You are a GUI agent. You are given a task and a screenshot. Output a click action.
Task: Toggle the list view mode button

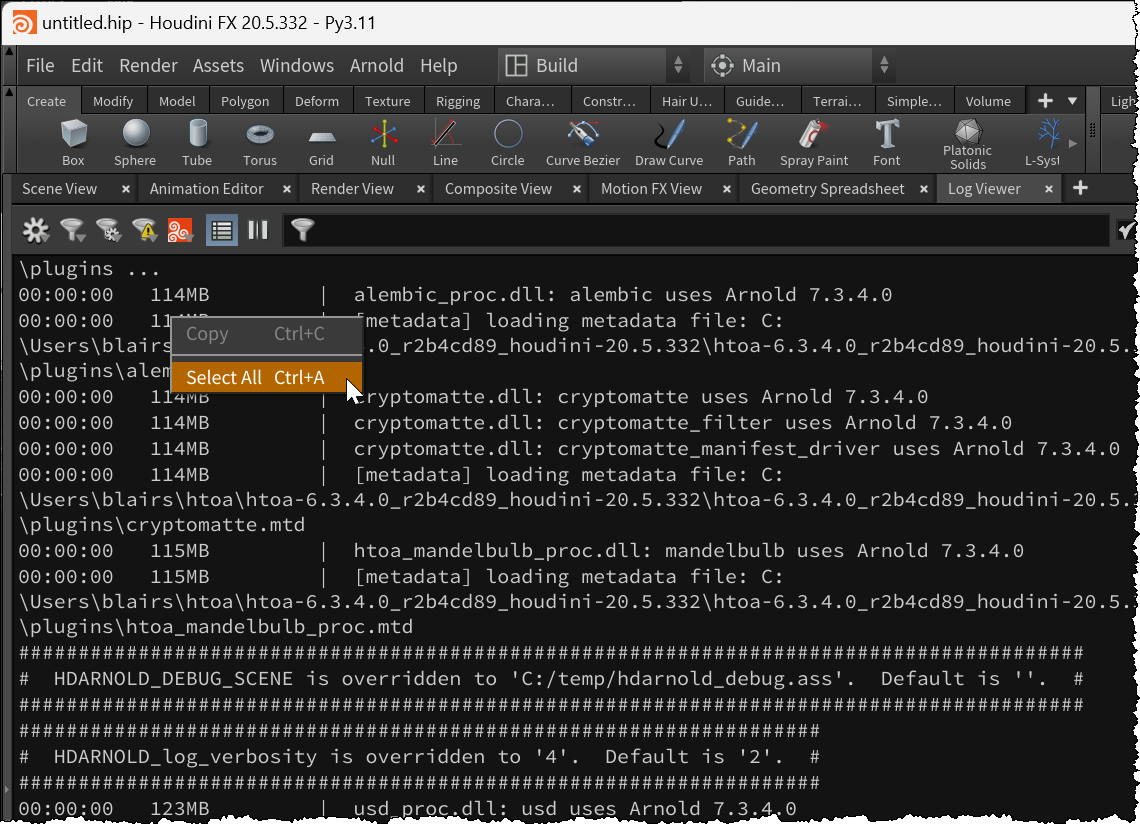tap(222, 231)
